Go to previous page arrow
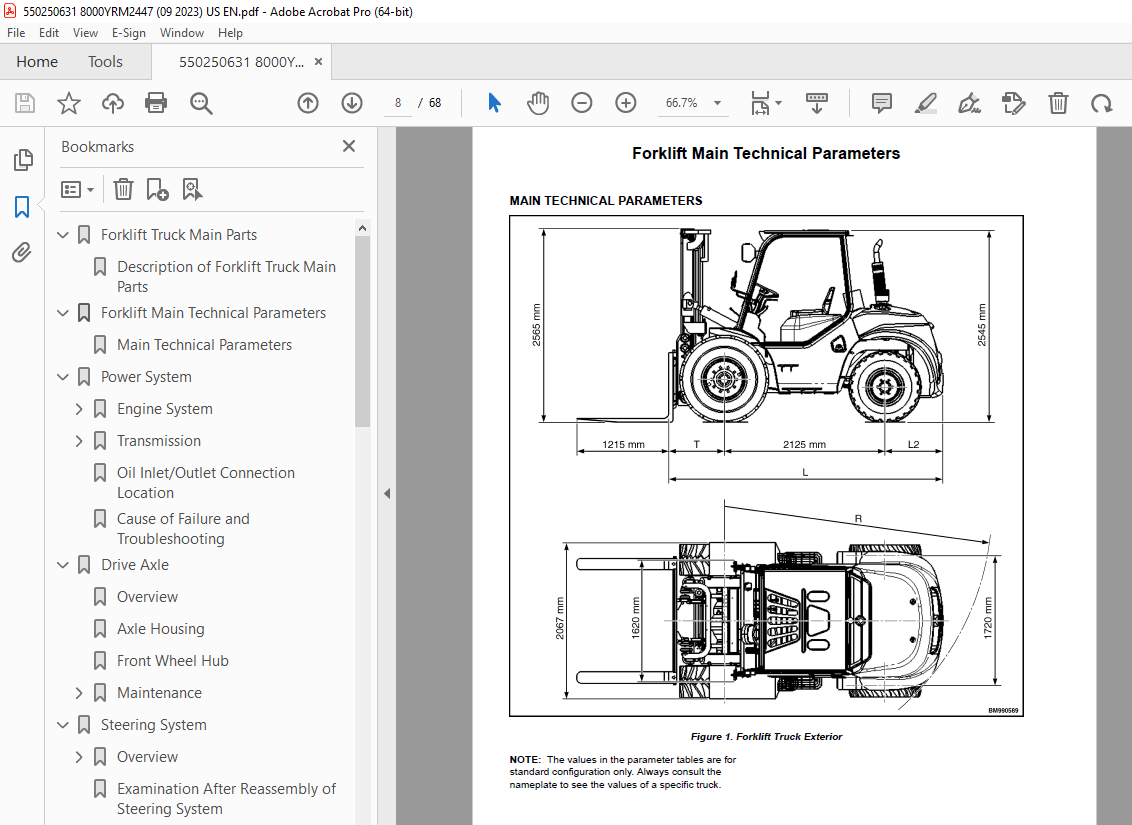 [x=308, y=103]
